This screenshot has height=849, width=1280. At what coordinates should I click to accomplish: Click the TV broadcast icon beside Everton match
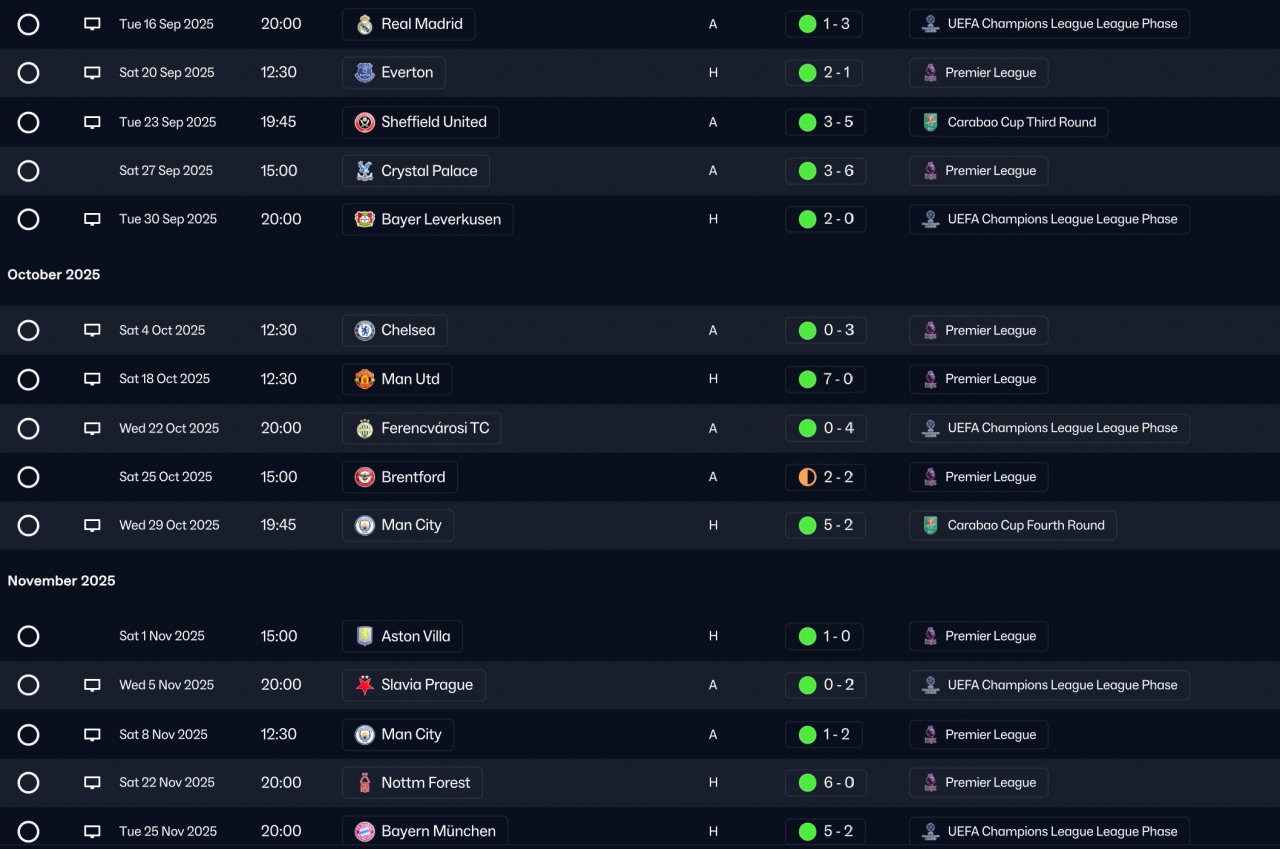coord(92,73)
